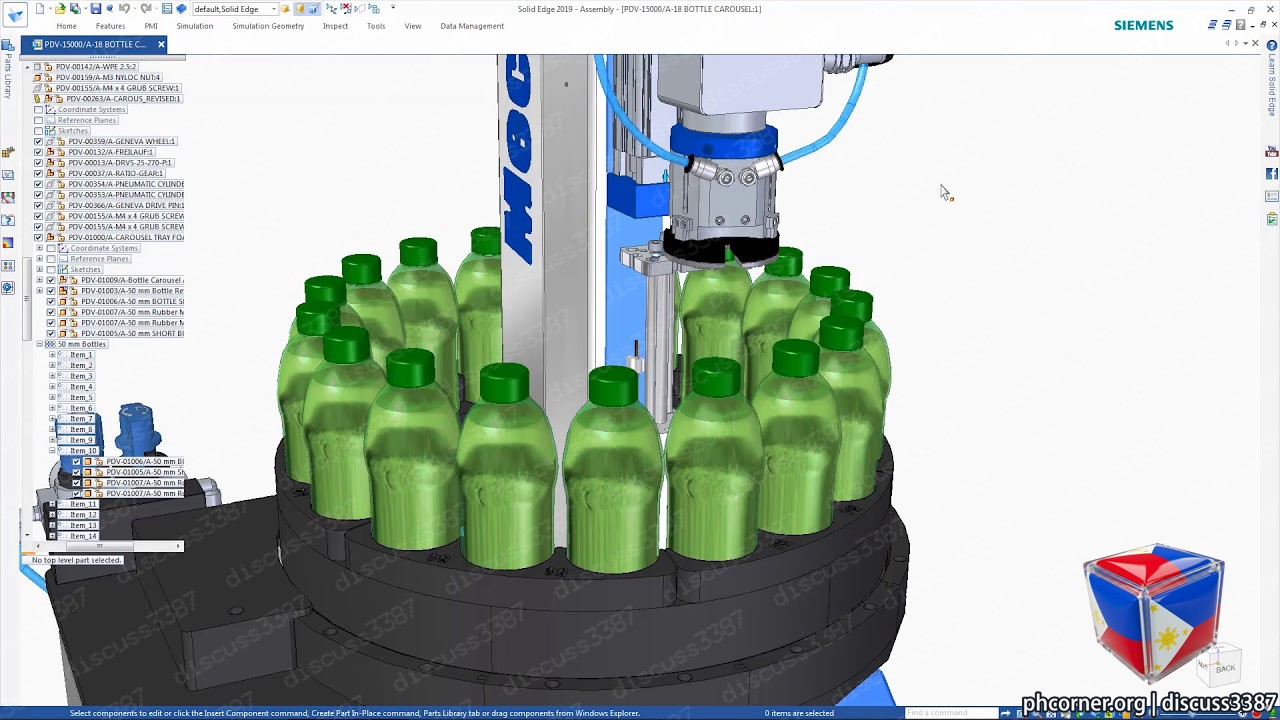1280x720 pixels.
Task: Click the PathFinder horizontal scrollbar thumb
Action: 100,546
